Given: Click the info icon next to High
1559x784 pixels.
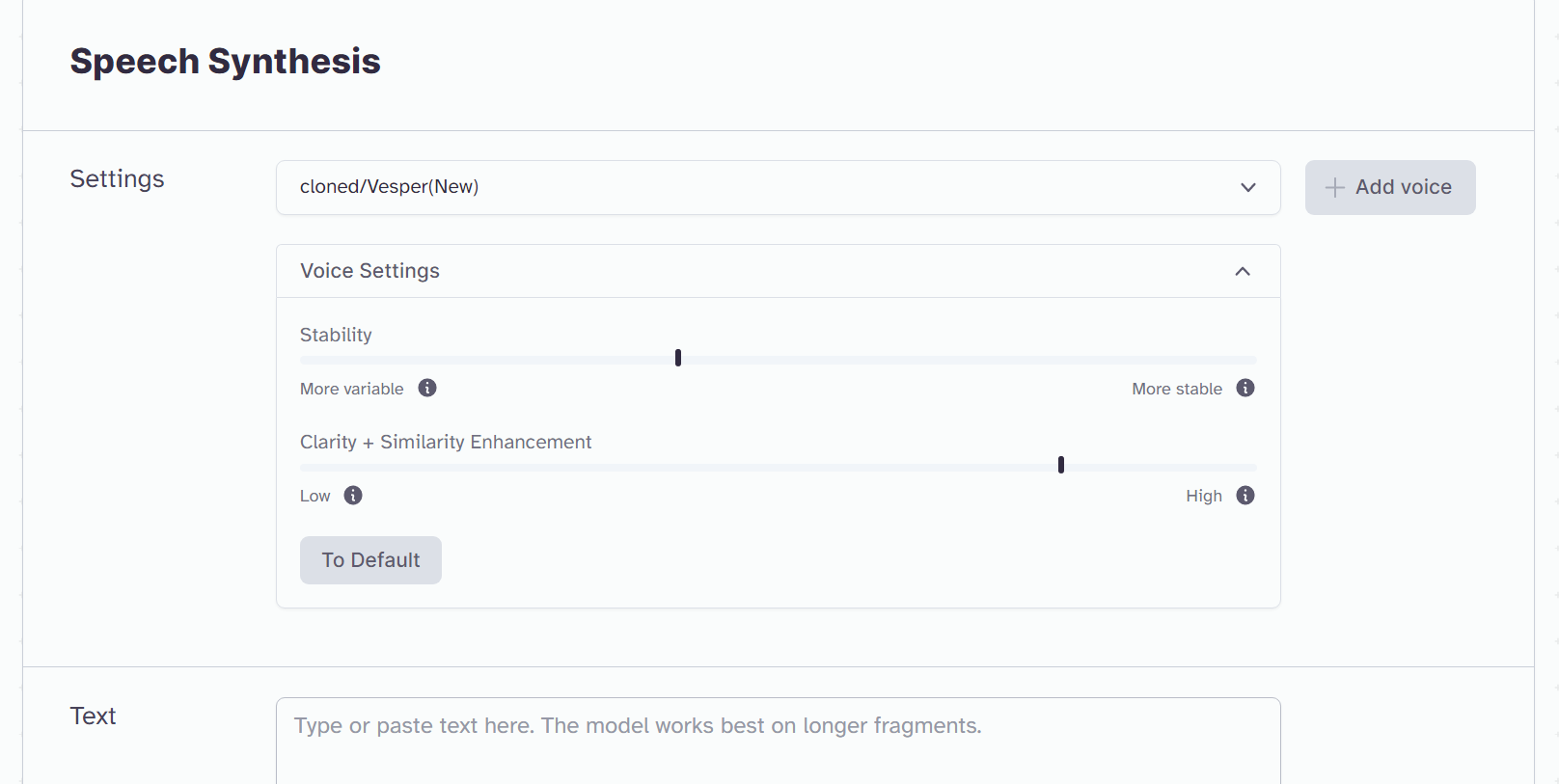Looking at the screenshot, I should [x=1245, y=496].
